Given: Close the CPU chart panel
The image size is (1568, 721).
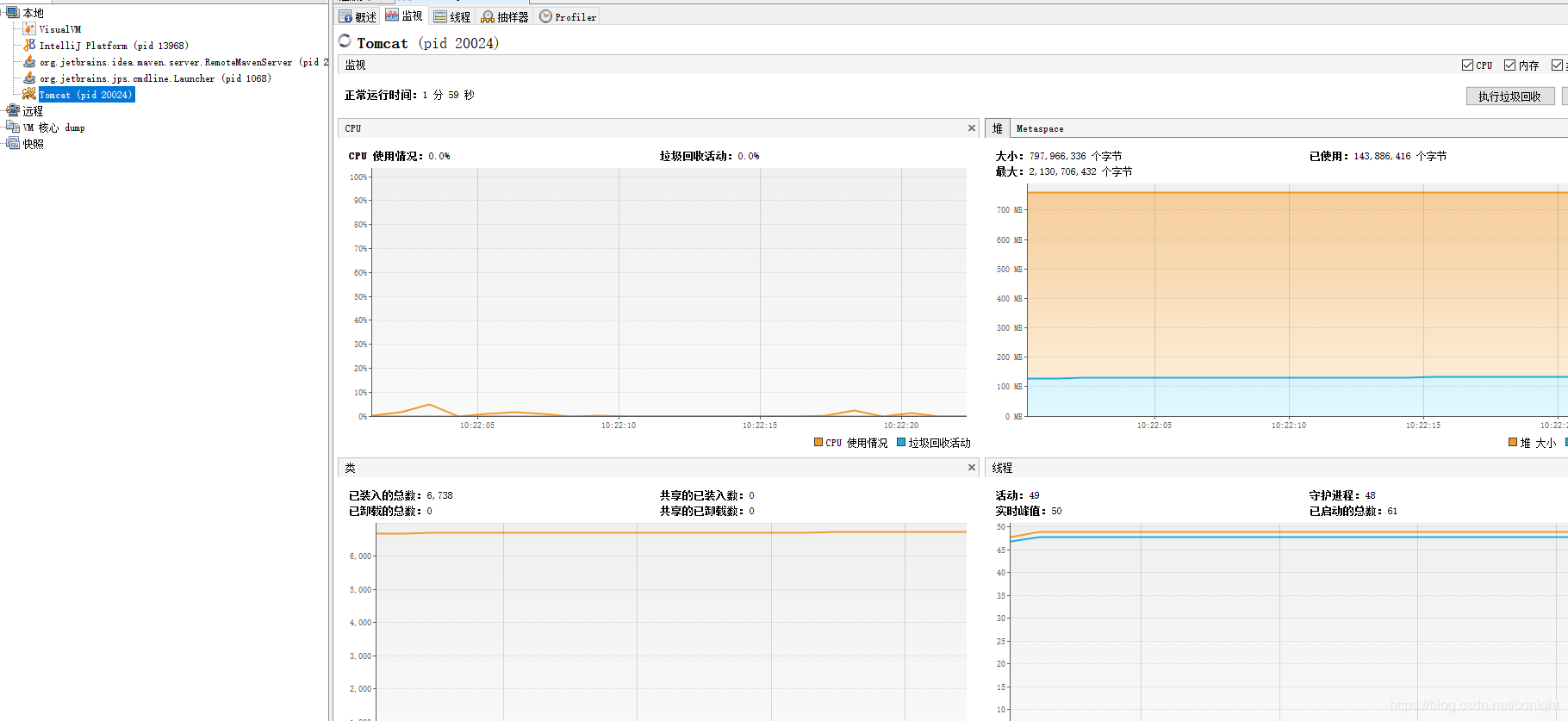Looking at the screenshot, I should pyautogui.click(x=972, y=127).
